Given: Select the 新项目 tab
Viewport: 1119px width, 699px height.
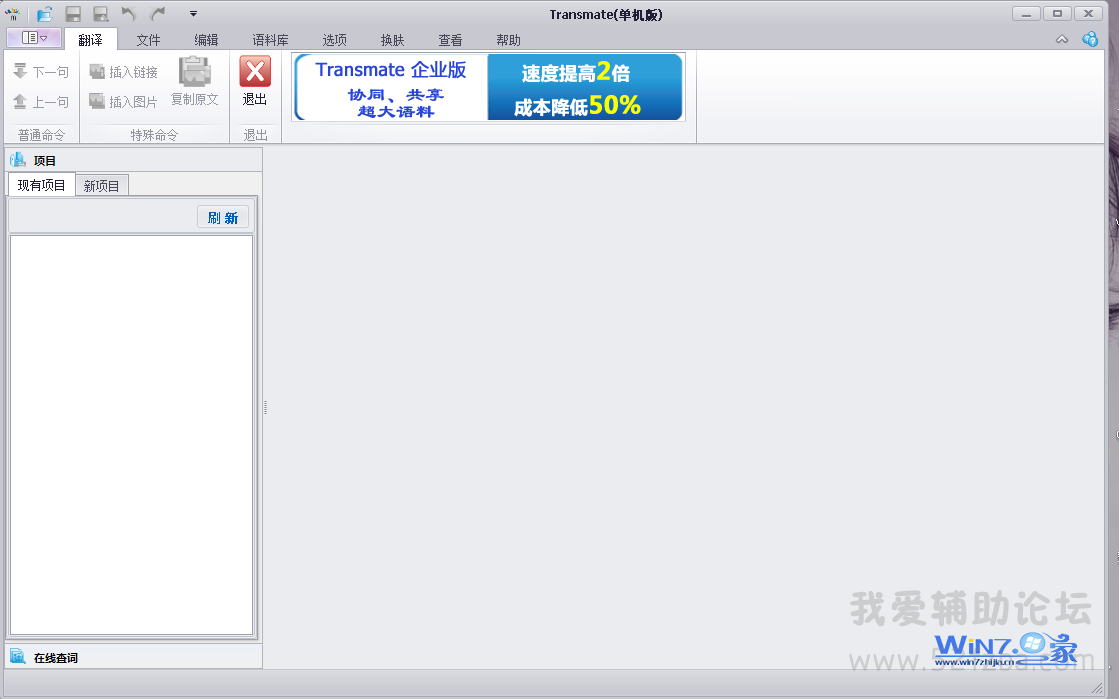Looking at the screenshot, I should click(x=101, y=186).
